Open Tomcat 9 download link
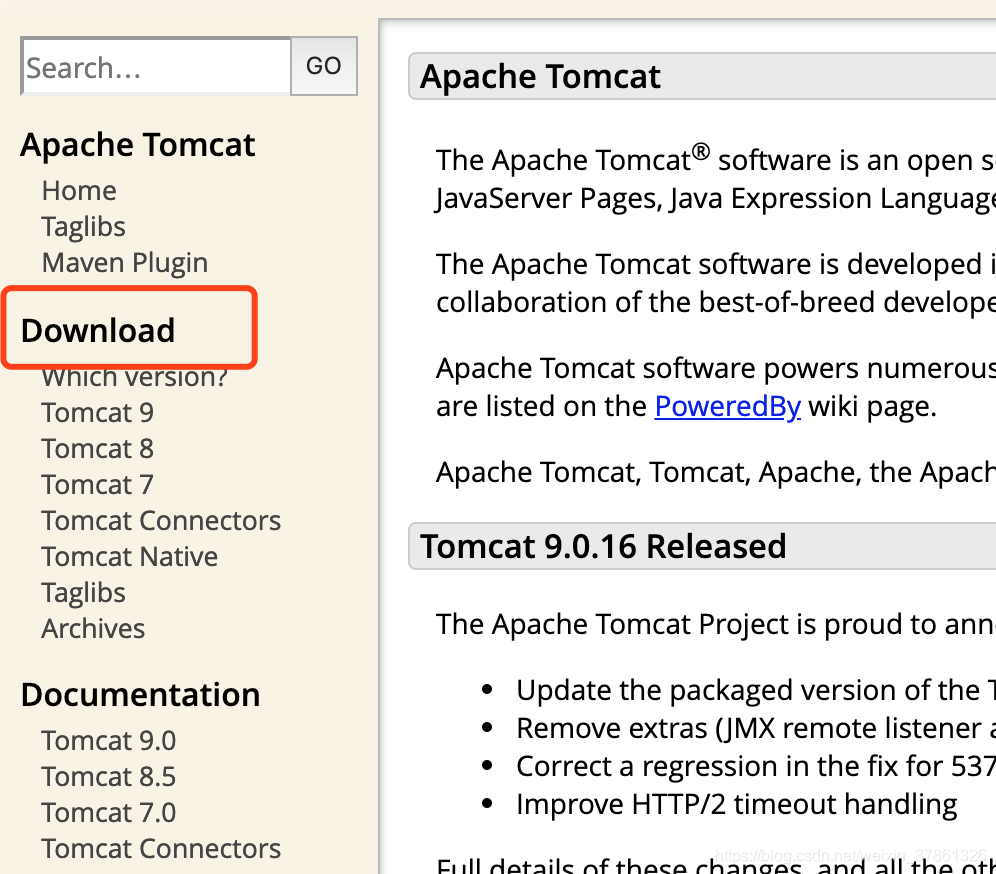996x874 pixels. click(98, 413)
